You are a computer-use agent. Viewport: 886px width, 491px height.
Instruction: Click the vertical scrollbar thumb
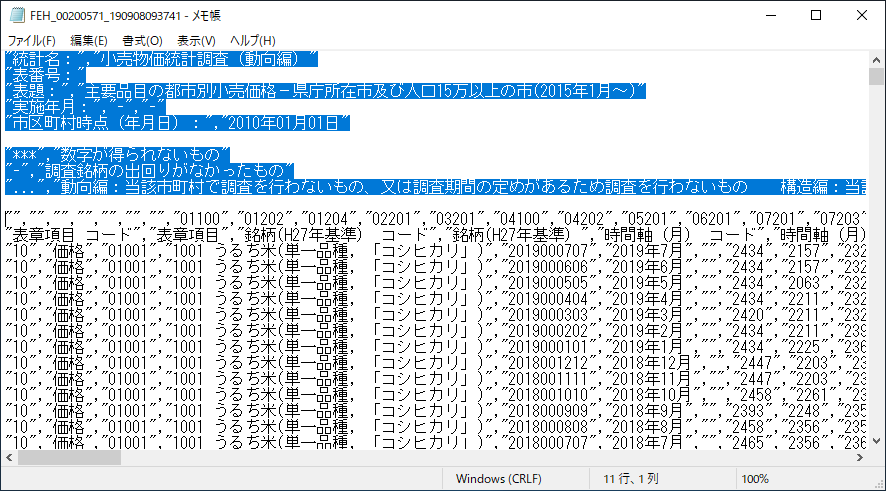click(x=876, y=80)
